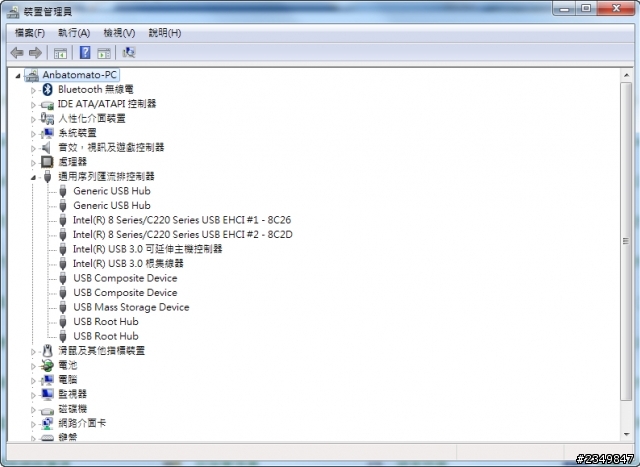Select the first USB Root Hub
The height and width of the screenshot is (467, 640).
[x=106, y=322]
